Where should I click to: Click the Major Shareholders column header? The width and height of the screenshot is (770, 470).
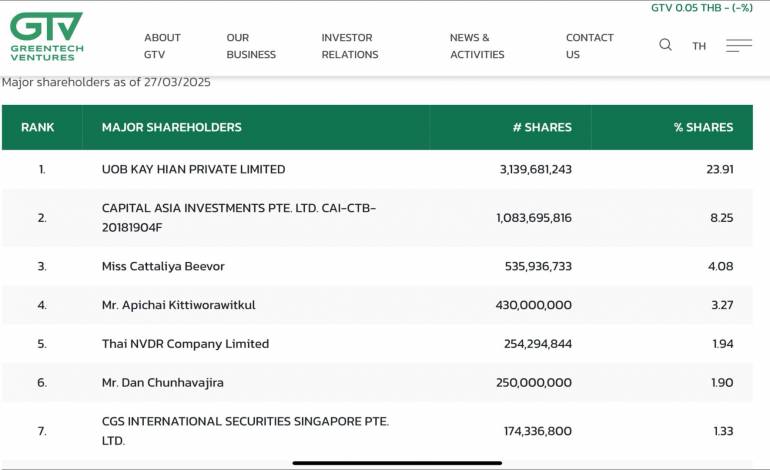pos(171,127)
